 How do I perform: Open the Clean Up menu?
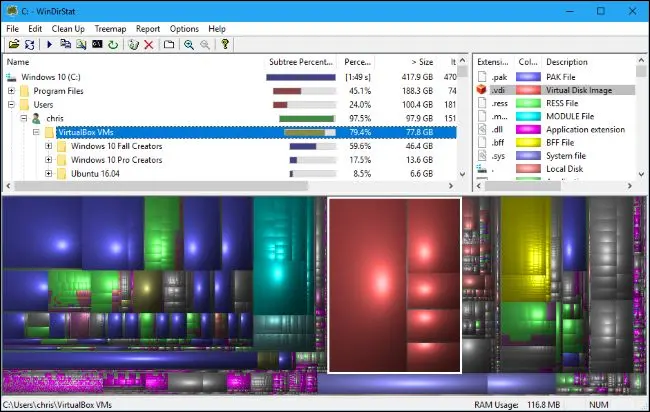(x=68, y=29)
